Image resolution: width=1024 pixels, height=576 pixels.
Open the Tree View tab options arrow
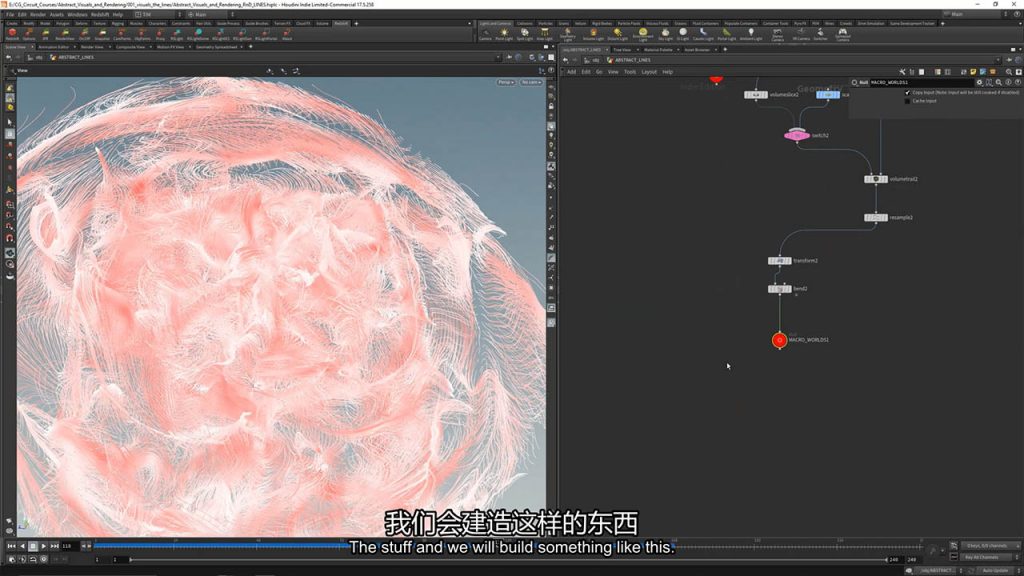637,50
